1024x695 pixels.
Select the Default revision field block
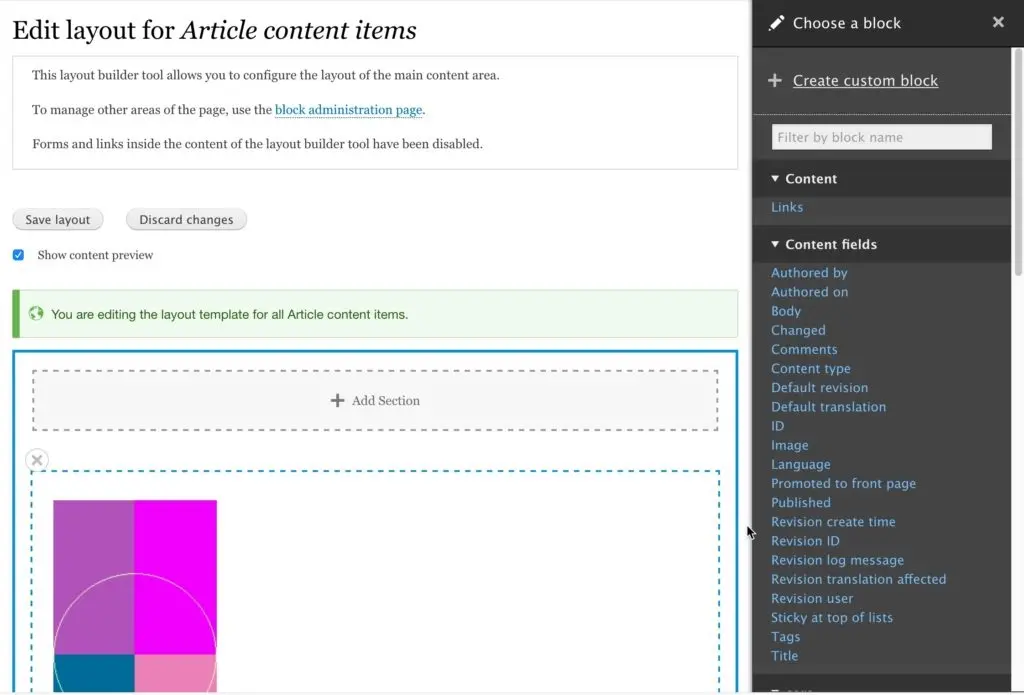(x=820, y=387)
